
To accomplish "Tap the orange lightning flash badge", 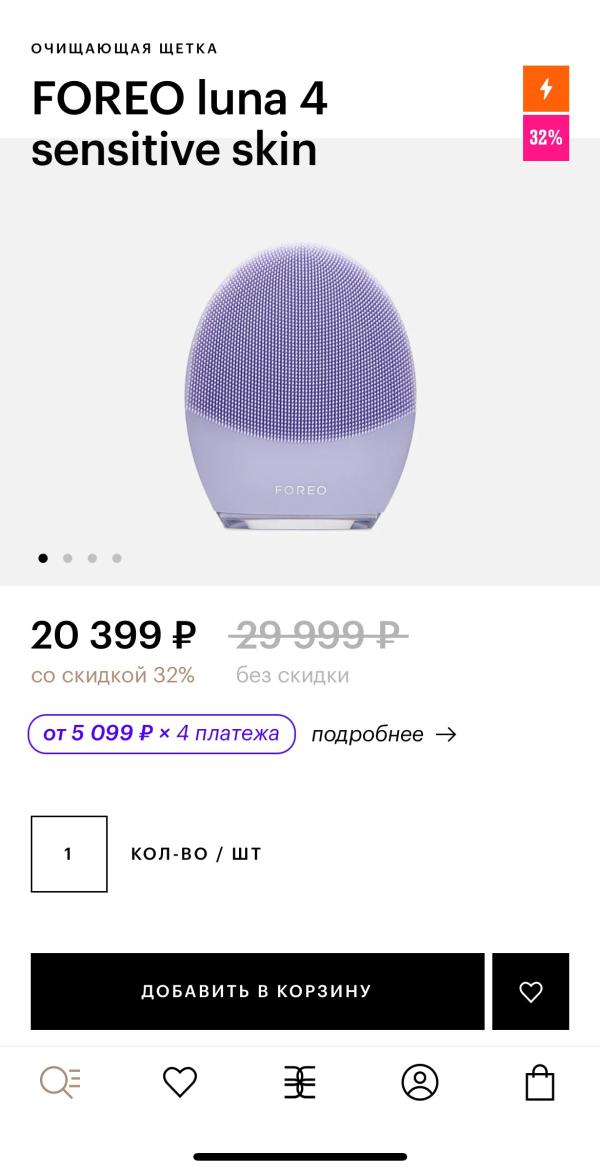I will point(546,89).
